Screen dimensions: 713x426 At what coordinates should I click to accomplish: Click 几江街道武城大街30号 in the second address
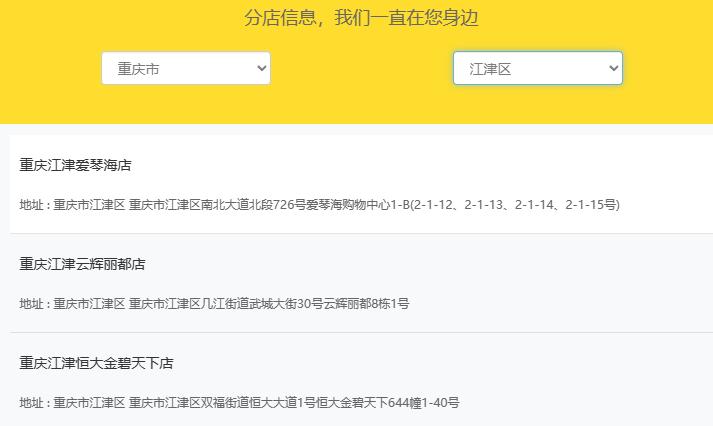tap(262, 304)
